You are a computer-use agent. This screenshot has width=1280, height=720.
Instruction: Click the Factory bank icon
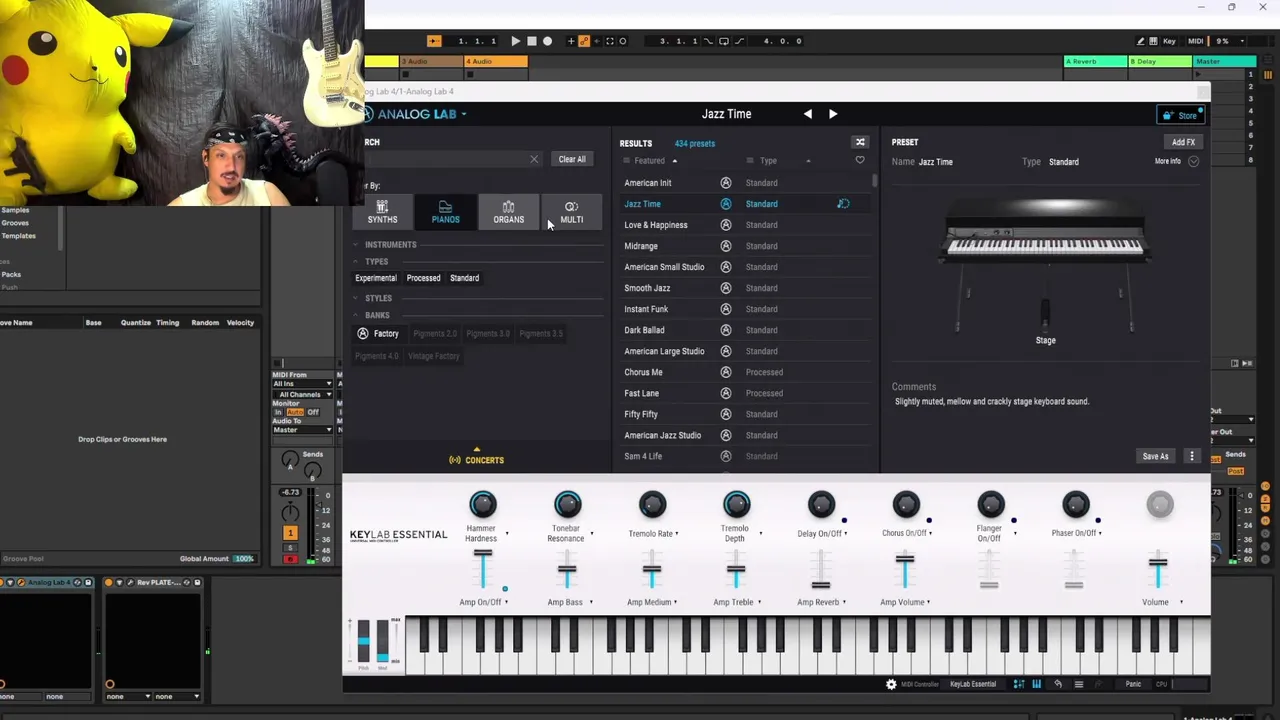pyautogui.click(x=363, y=334)
